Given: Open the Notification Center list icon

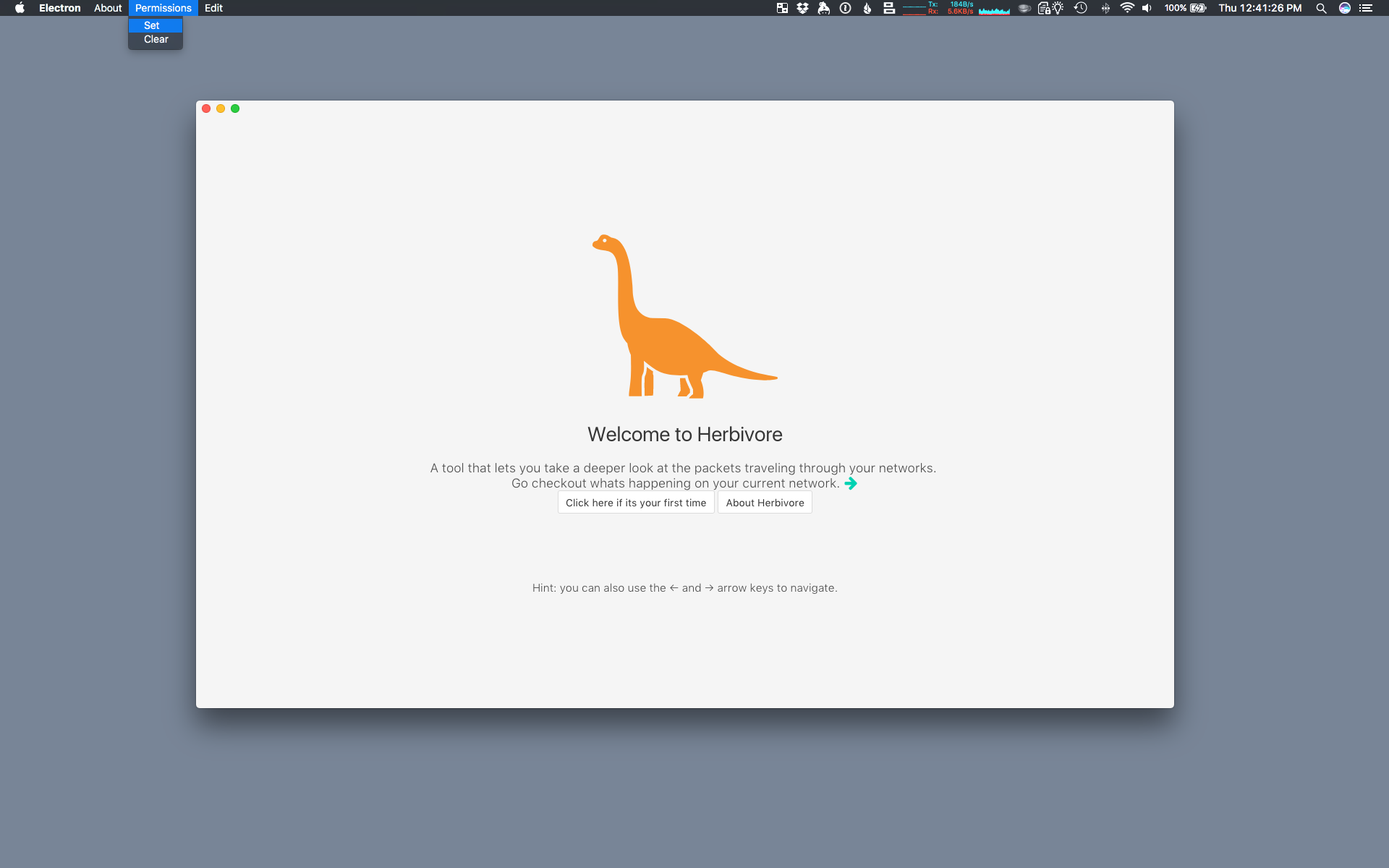Looking at the screenshot, I should [1366, 8].
